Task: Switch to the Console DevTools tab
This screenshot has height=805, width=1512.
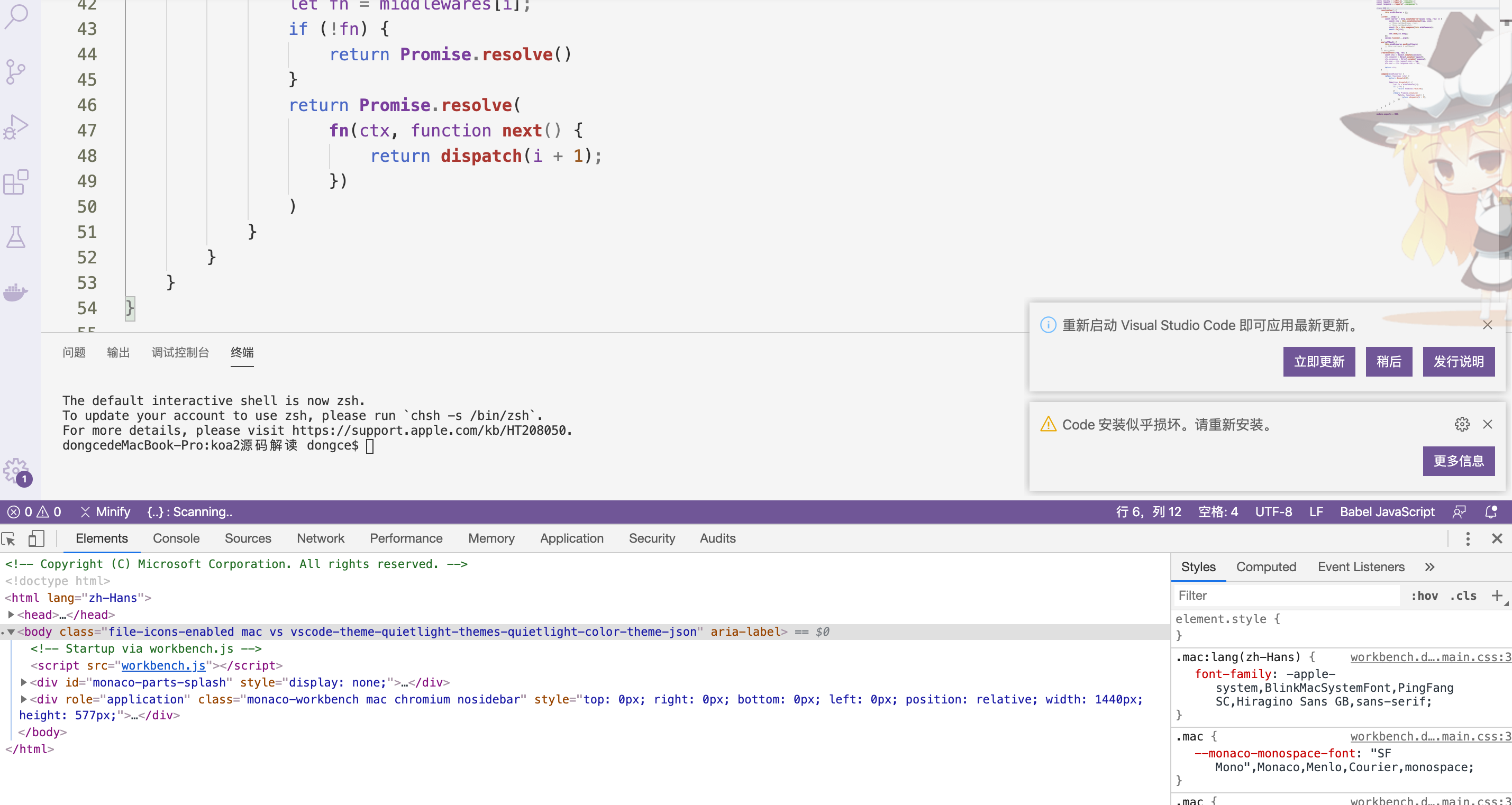Action: tap(176, 538)
